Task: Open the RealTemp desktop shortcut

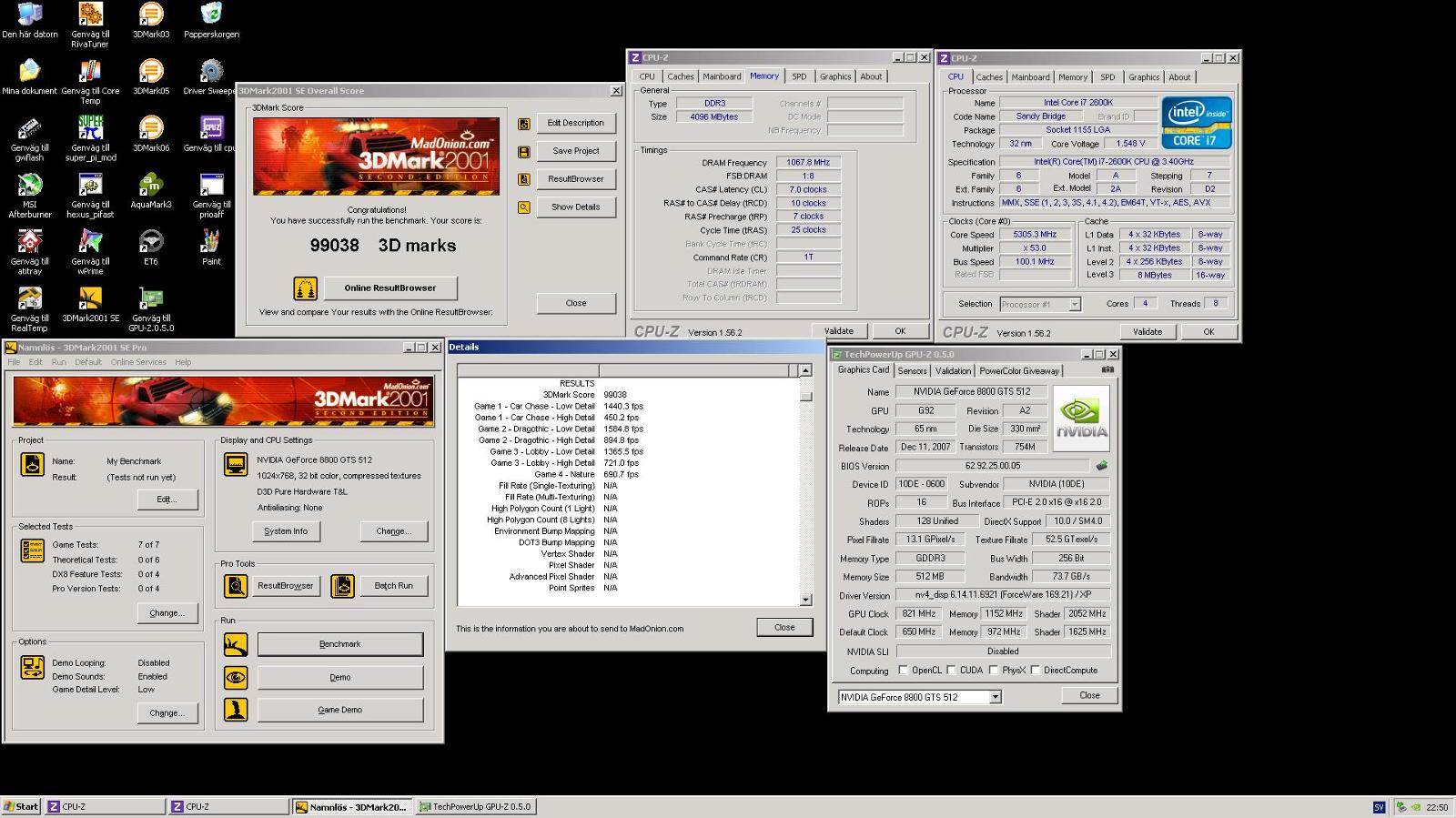Action: pos(30,309)
